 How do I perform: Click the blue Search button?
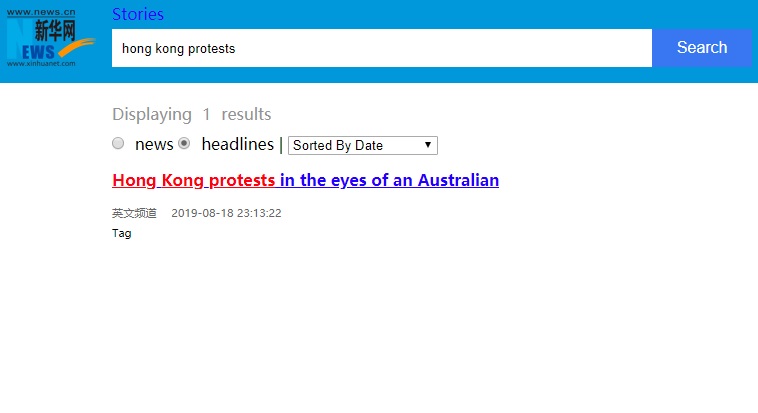click(702, 47)
